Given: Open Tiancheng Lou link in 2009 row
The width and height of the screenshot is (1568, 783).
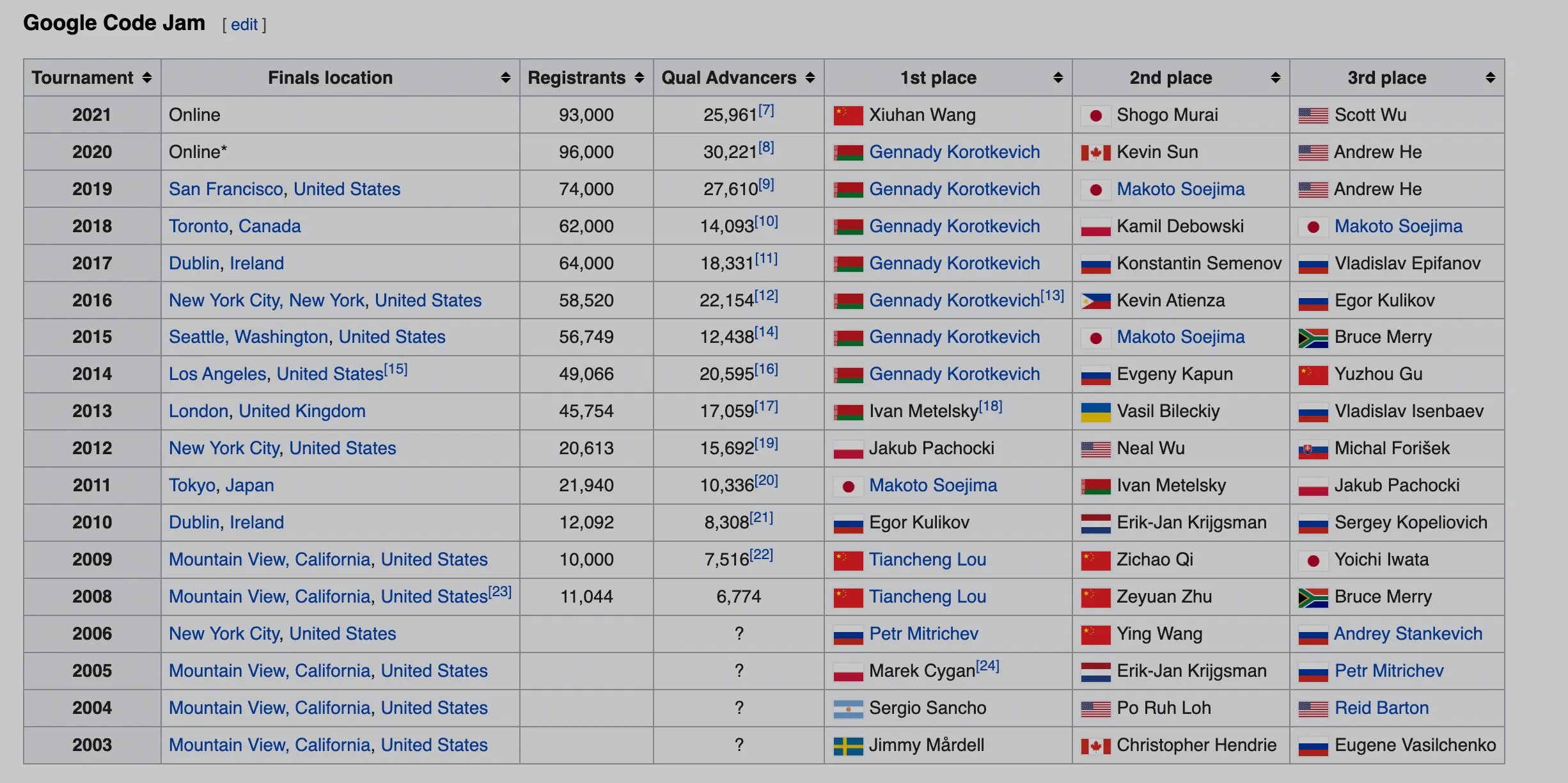Looking at the screenshot, I should [927, 560].
